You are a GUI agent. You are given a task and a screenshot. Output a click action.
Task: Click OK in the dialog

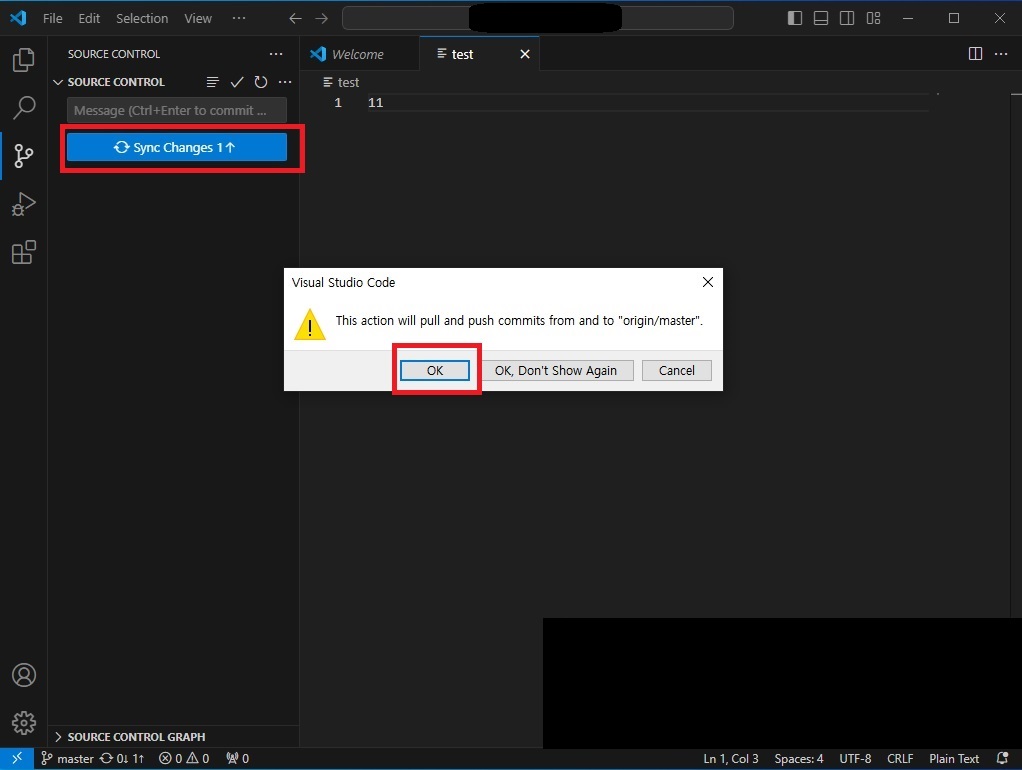pos(435,370)
